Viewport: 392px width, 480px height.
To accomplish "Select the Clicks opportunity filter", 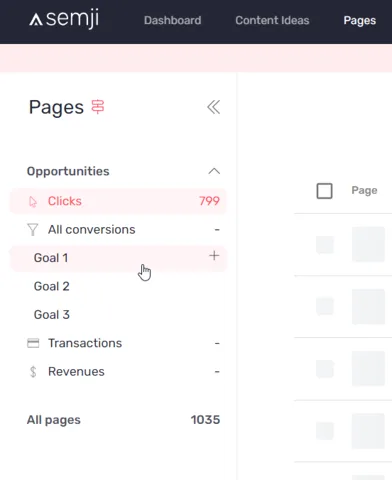I will [118, 201].
